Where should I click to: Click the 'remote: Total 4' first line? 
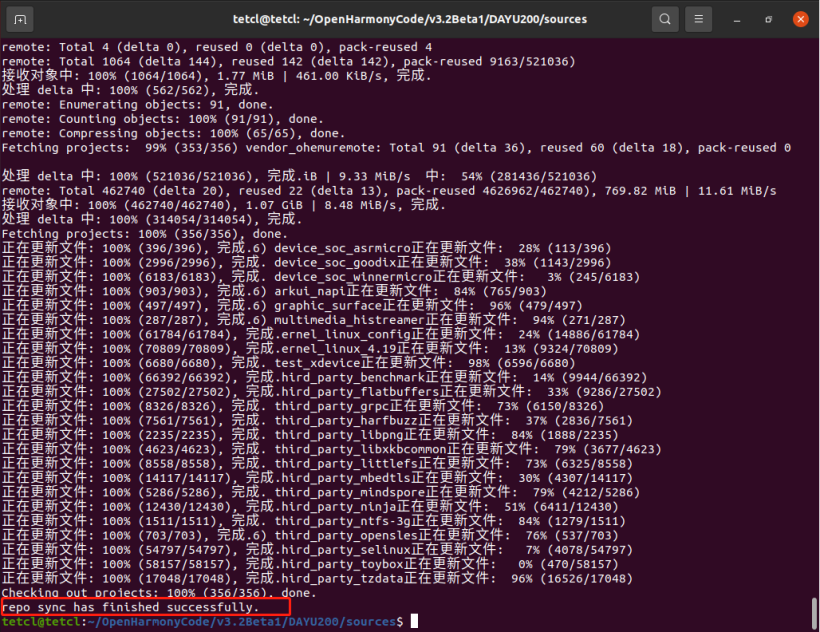point(216,46)
